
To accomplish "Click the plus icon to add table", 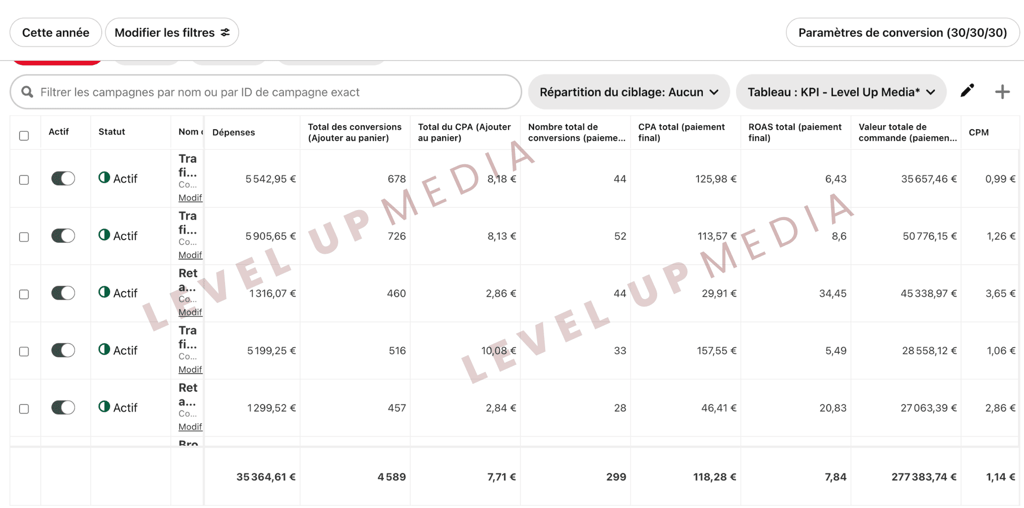I will pyautogui.click(x=1002, y=92).
